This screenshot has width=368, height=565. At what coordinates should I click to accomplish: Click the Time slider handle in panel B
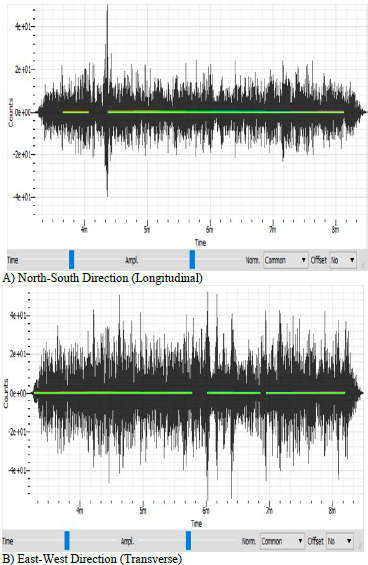pyautogui.click(x=67, y=540)
